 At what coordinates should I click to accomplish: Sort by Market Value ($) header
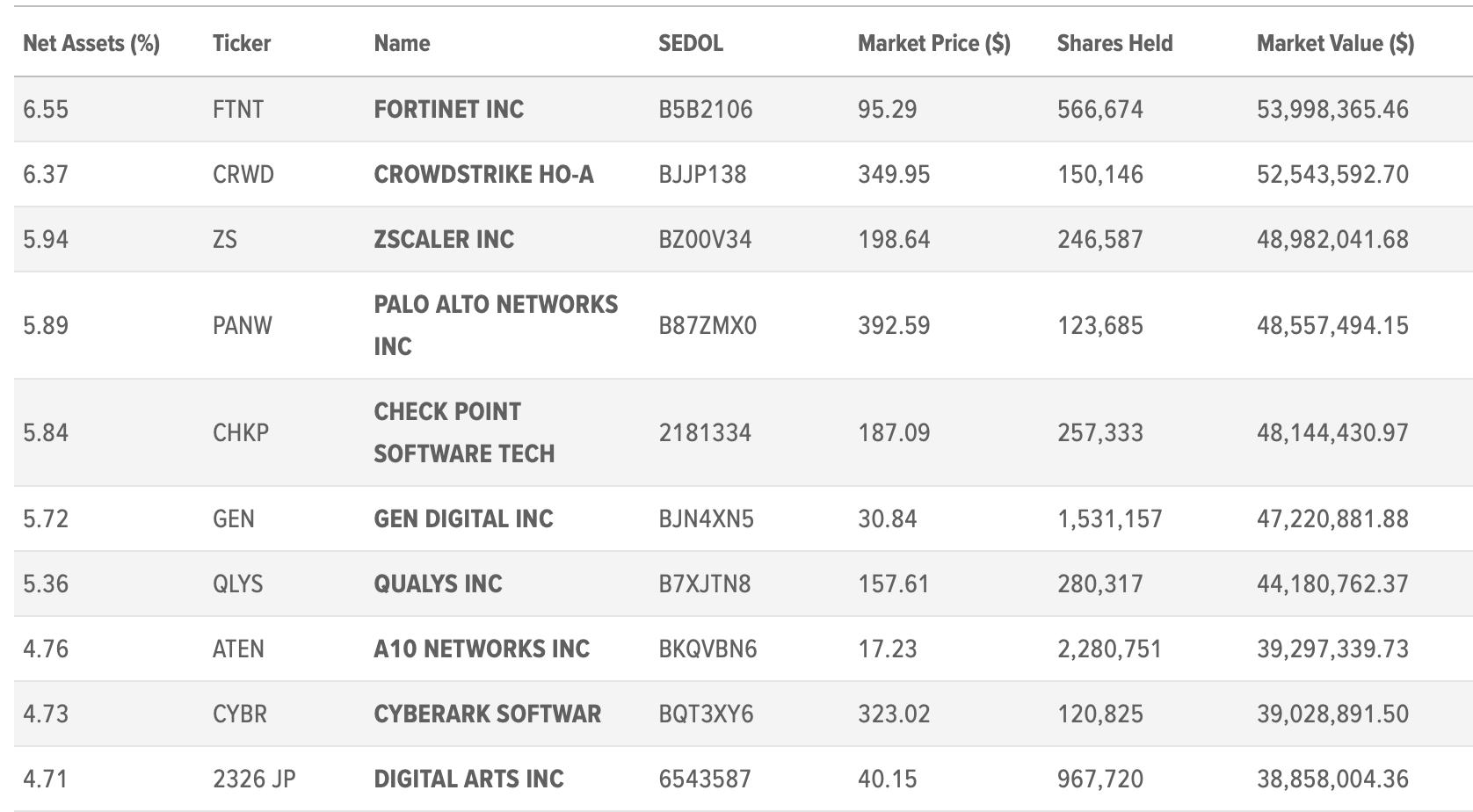[x=1335, y=43]
